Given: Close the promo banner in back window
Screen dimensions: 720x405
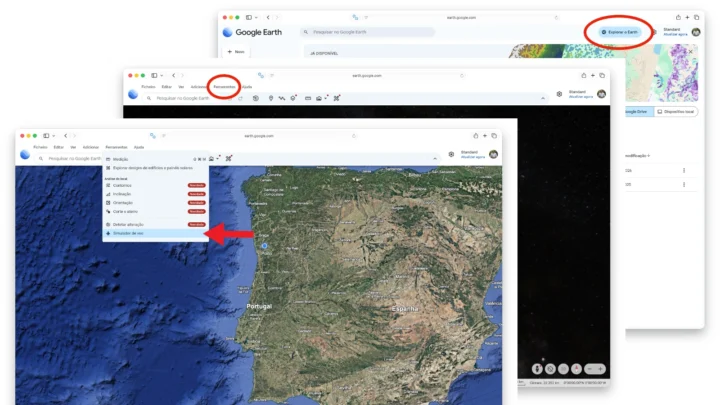Looking at the screenshot, I should [690, 51].
